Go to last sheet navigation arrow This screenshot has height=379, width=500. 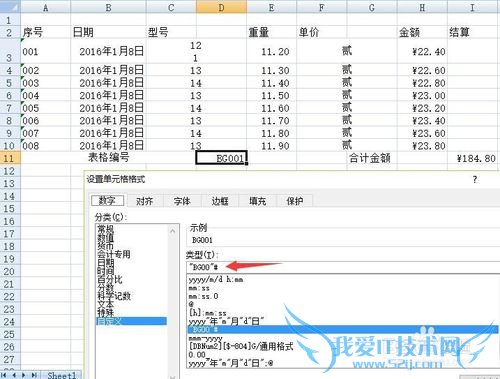pos(33,375)
